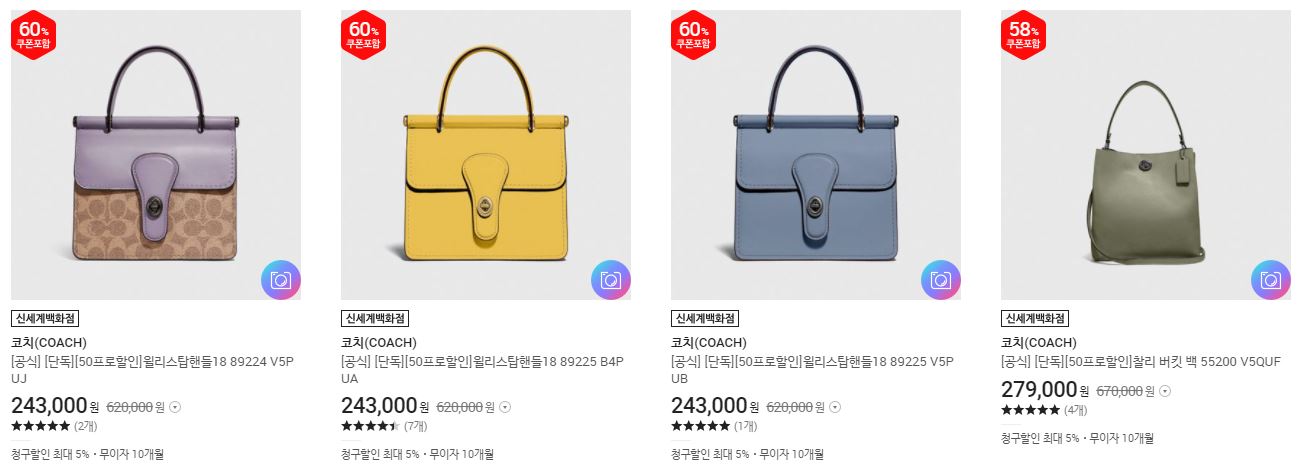Open yellow Willis top handle bag thumbnail

486,155
